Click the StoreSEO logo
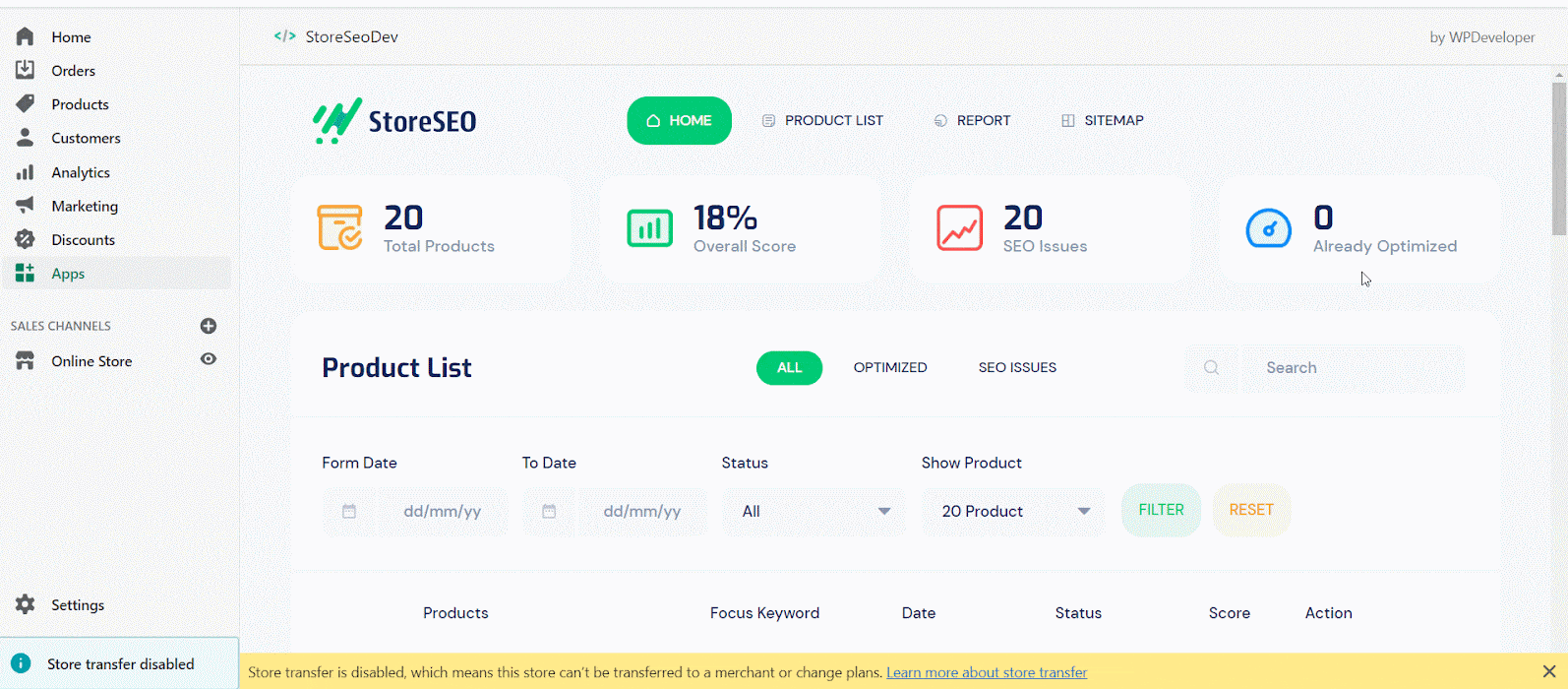 [394, 121]
